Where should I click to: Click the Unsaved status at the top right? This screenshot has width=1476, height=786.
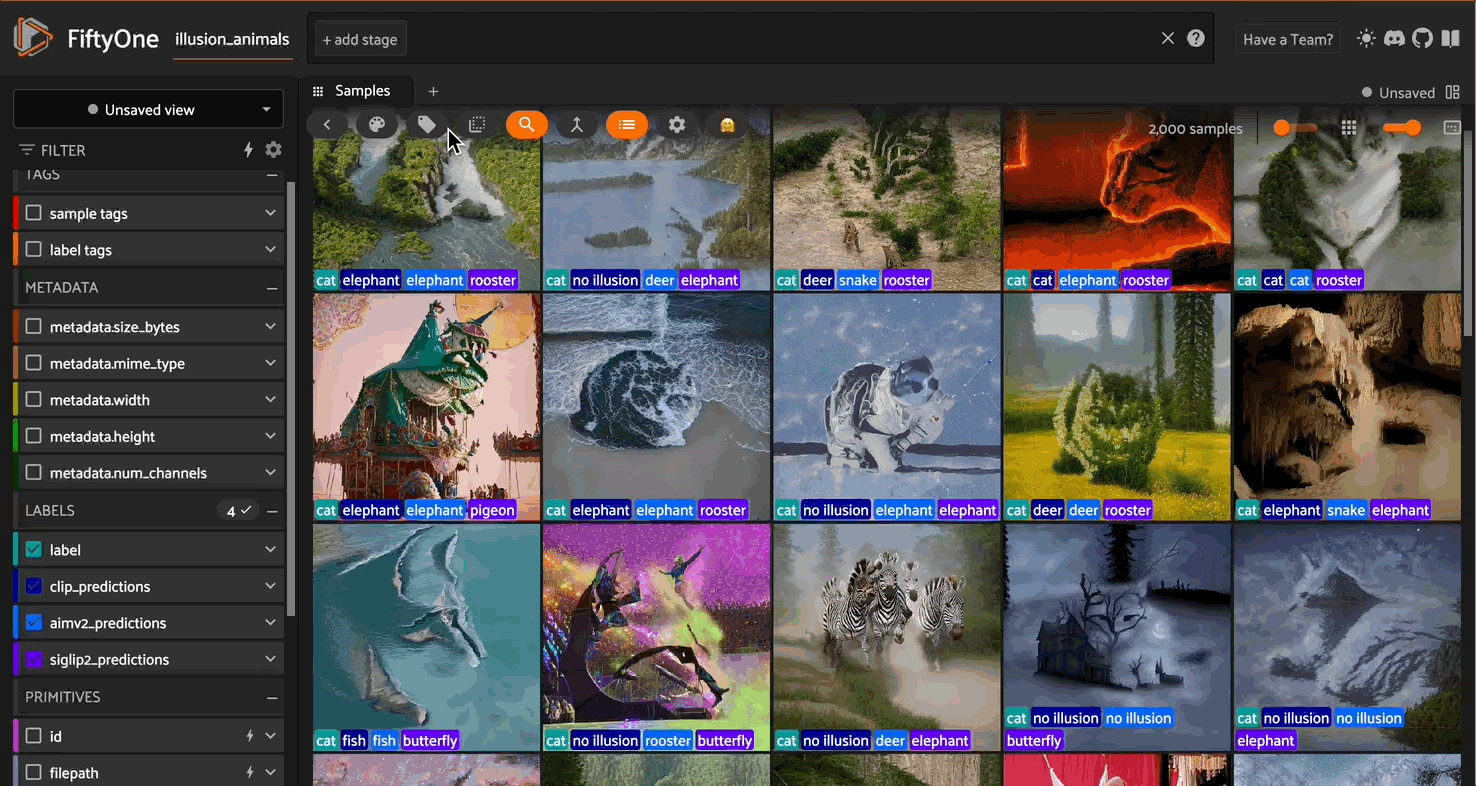(1398, 92)
